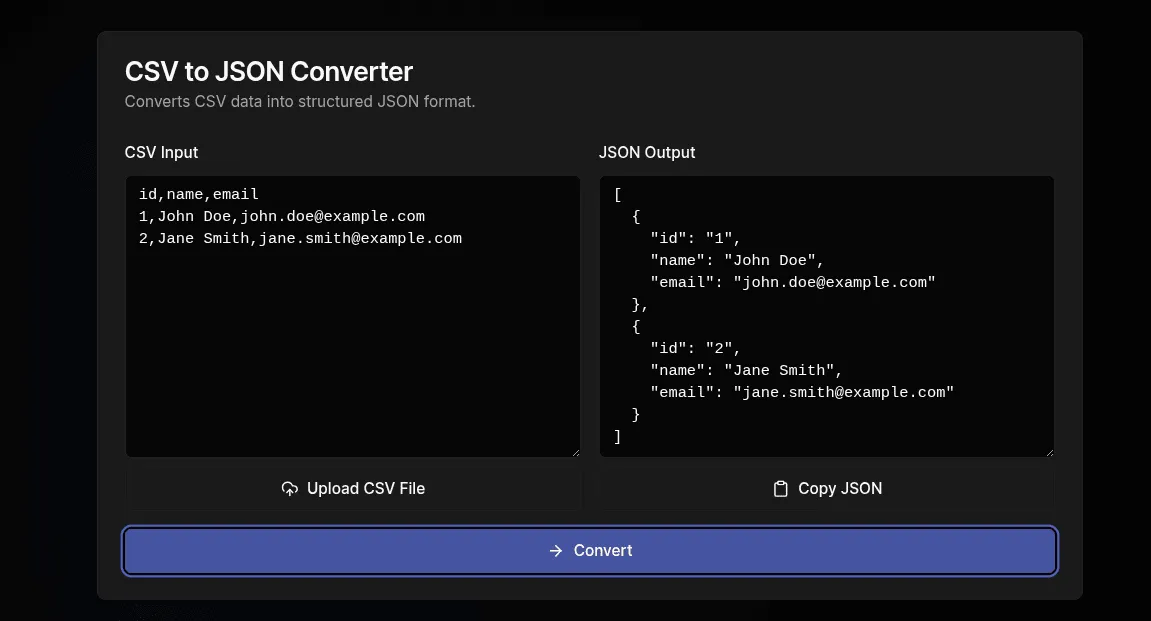This screenshot has width=1151, height=621.
Task: Click the upload cloud icon beside Upload CSV File
Action: [x=289, y=488]
